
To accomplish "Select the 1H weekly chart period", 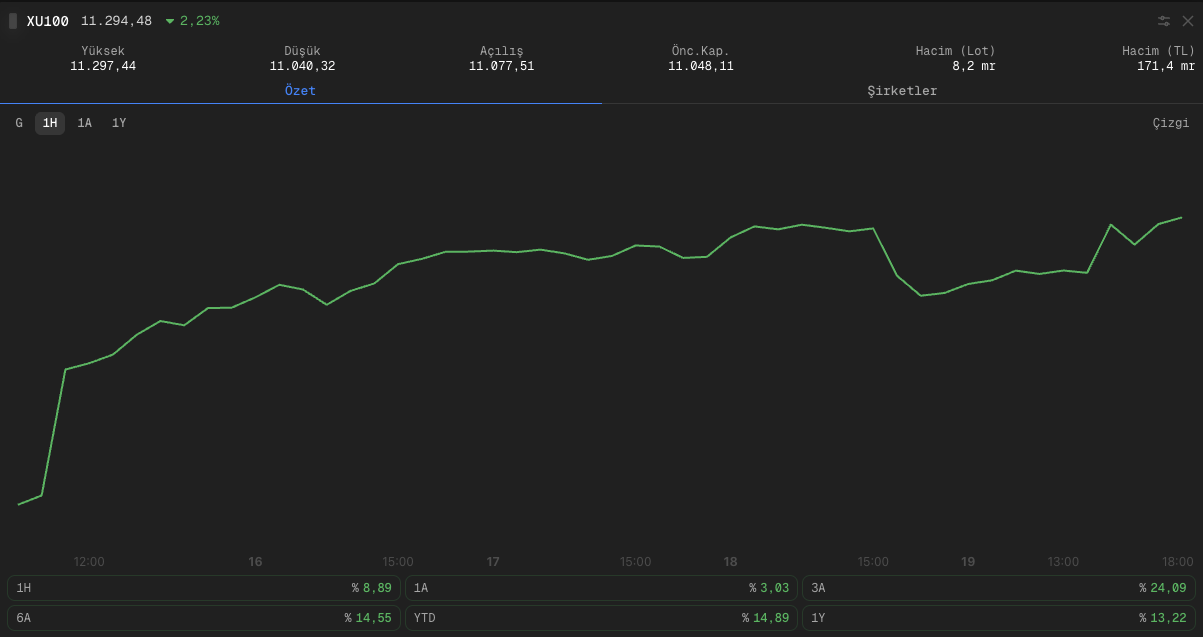I will [50, 123].
